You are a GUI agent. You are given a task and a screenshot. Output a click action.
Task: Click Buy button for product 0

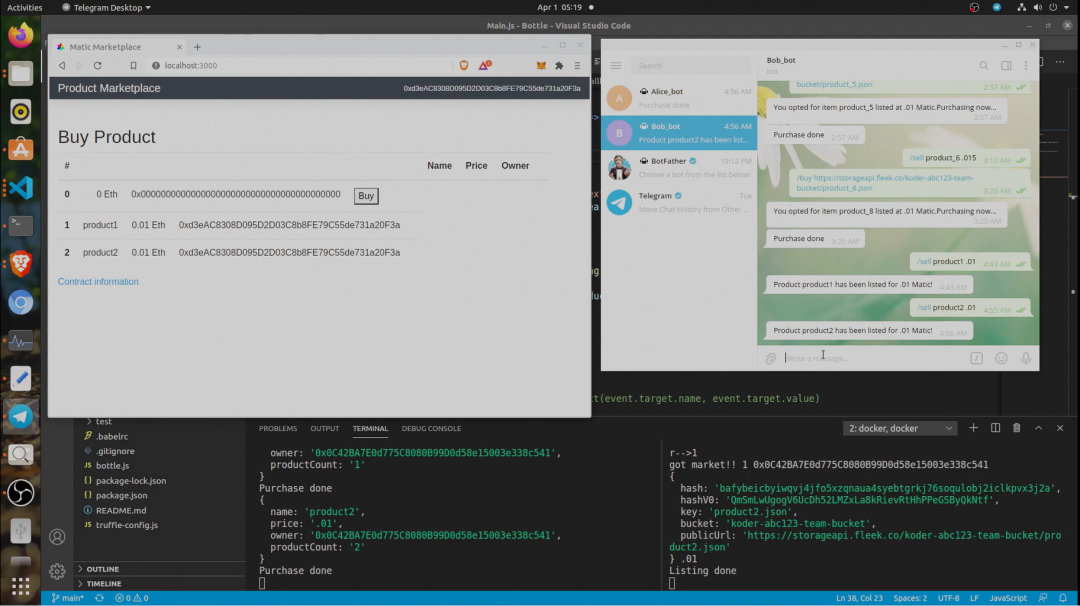point(366,196)
